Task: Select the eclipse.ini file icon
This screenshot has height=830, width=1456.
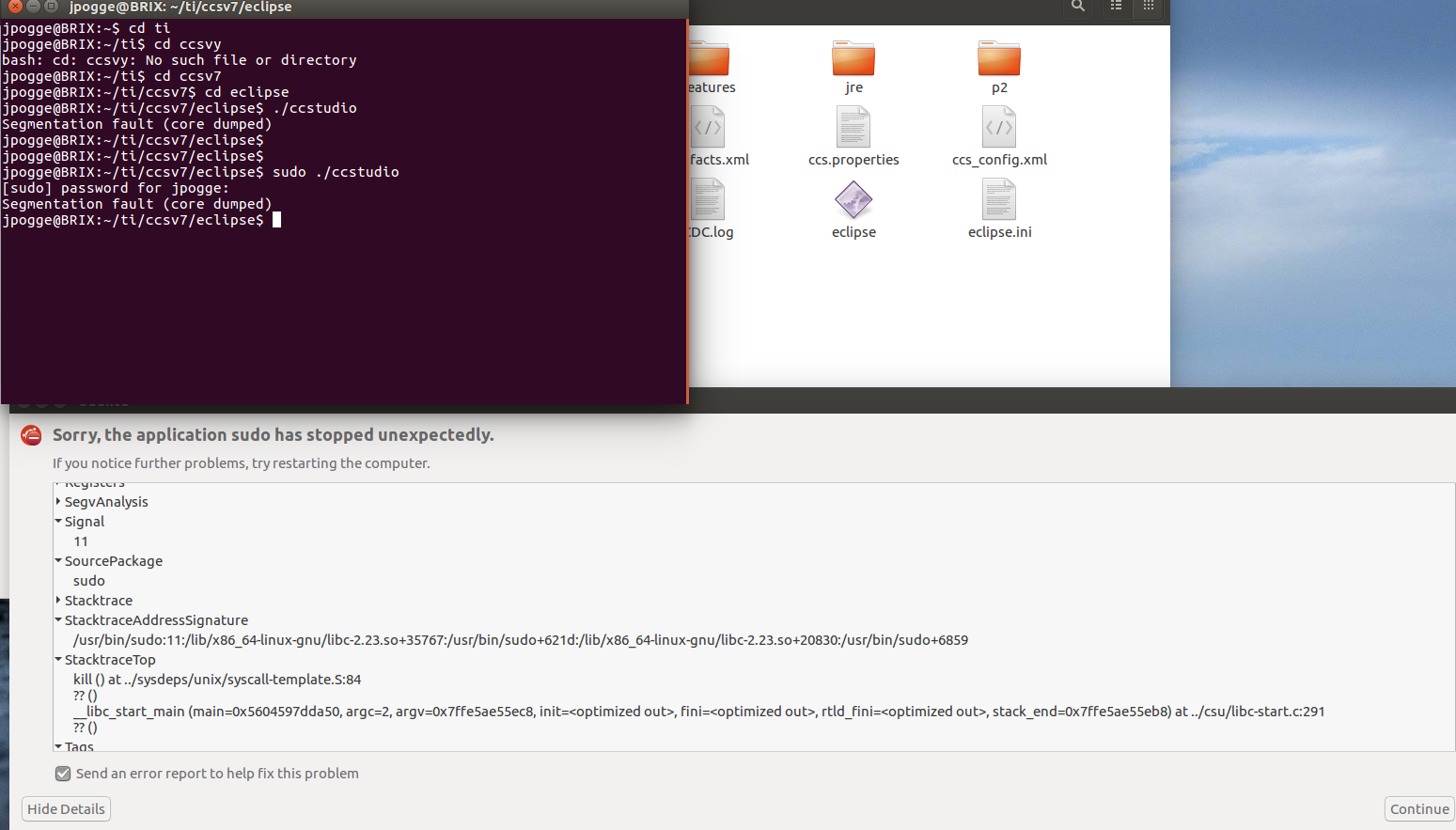Action: point(999,199)
